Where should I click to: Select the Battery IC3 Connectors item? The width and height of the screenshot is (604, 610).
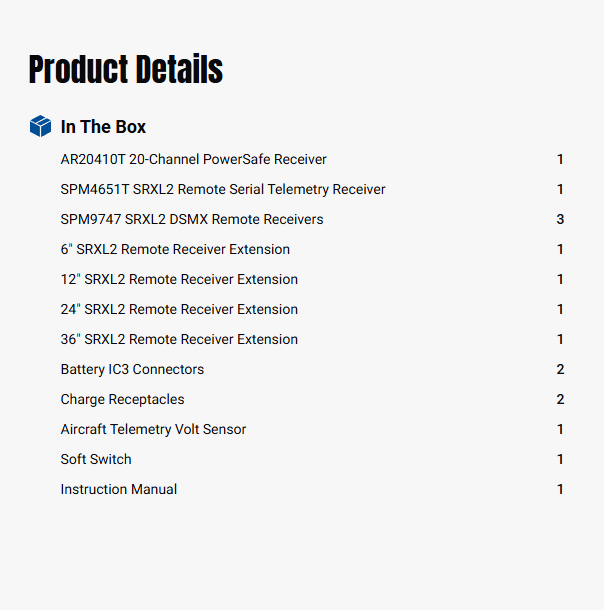click(x=132, y=369)
